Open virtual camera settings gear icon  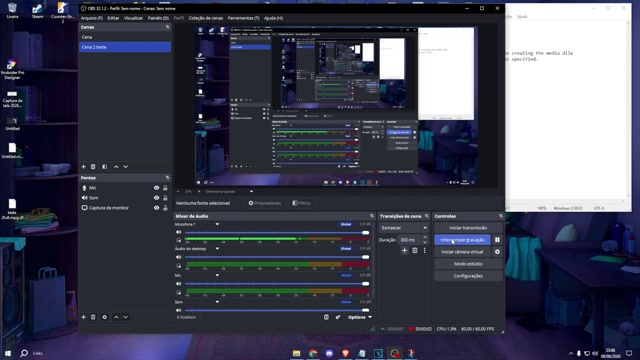coord(497,252)
